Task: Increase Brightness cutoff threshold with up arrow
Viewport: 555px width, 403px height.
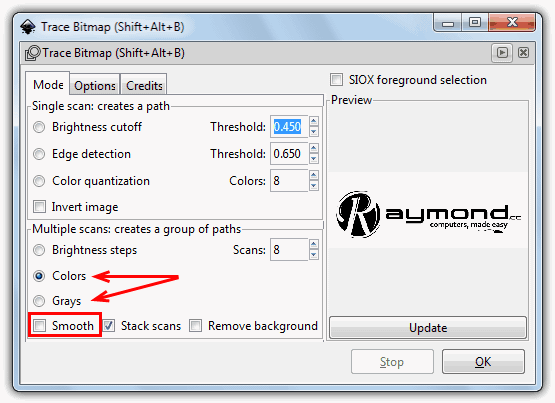Action: [x=314, y=121]
